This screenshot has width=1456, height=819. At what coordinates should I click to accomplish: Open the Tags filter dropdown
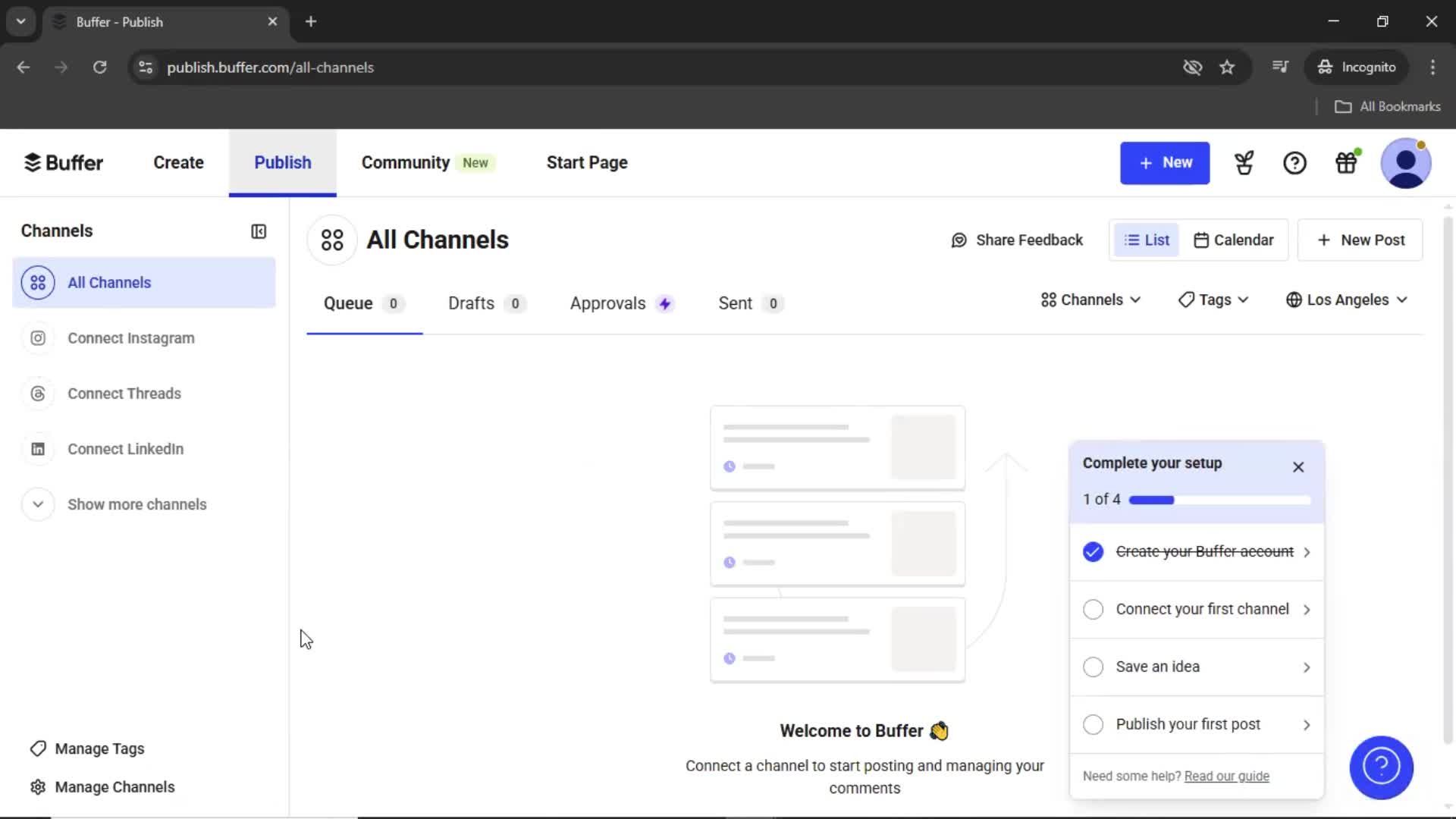click(1213, 300)
